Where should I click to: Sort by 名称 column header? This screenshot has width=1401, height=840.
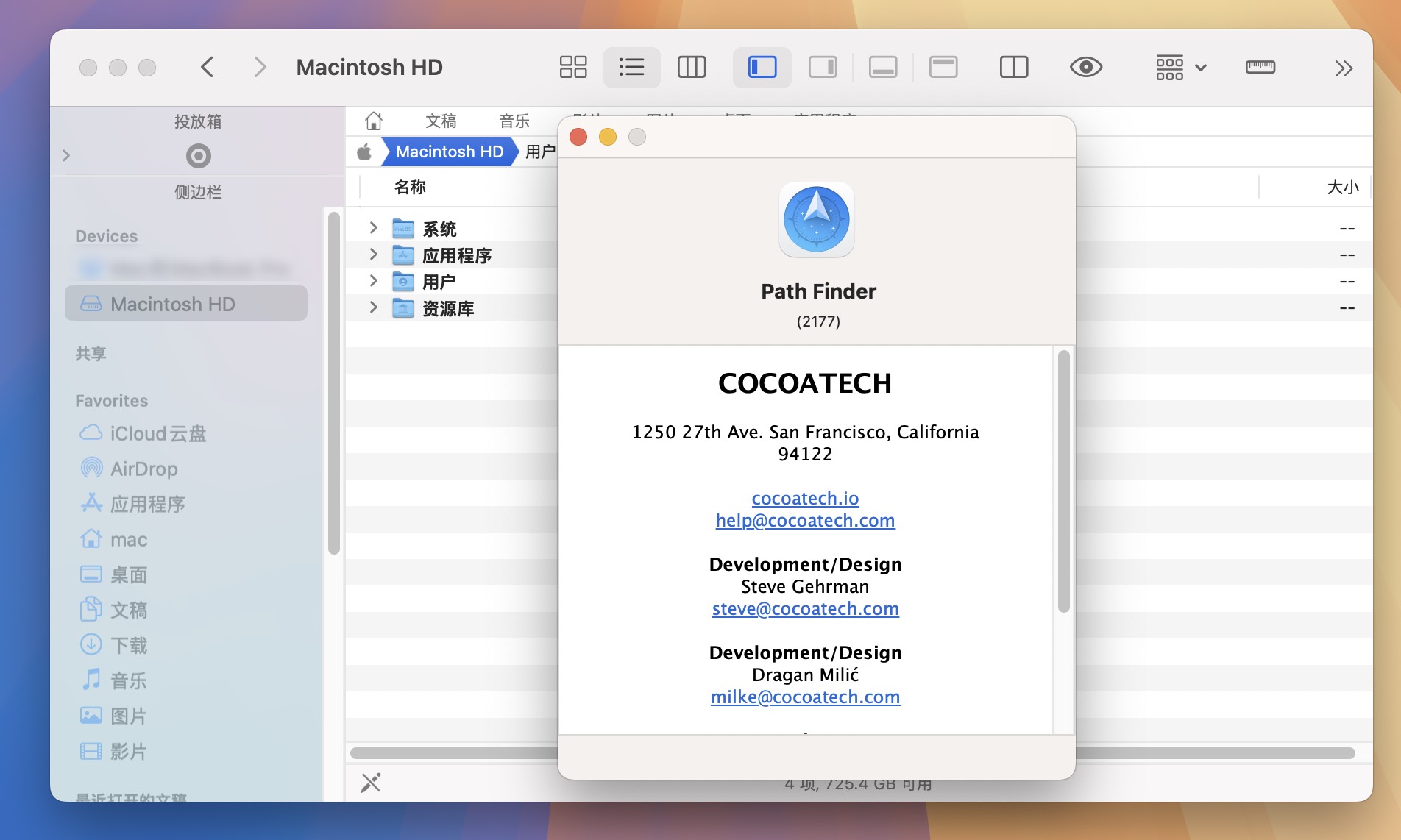pyautogui.click(x=410, y=187)
